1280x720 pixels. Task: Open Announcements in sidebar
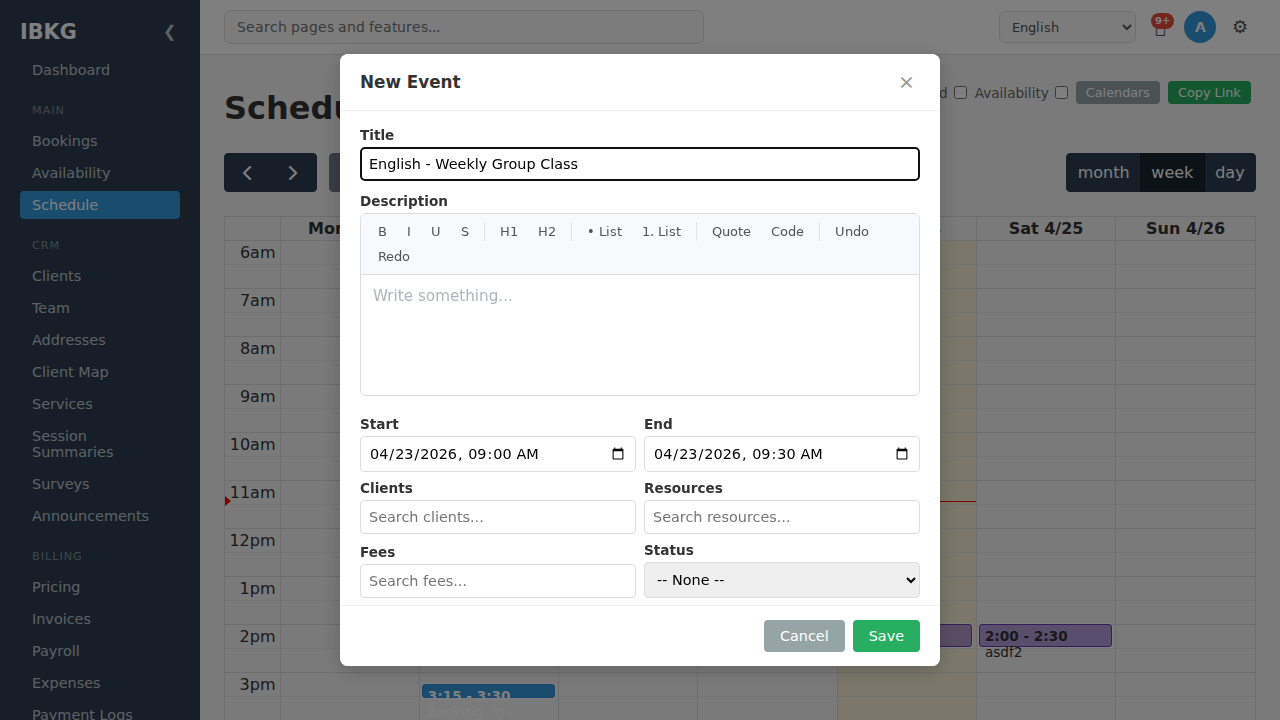100,516
